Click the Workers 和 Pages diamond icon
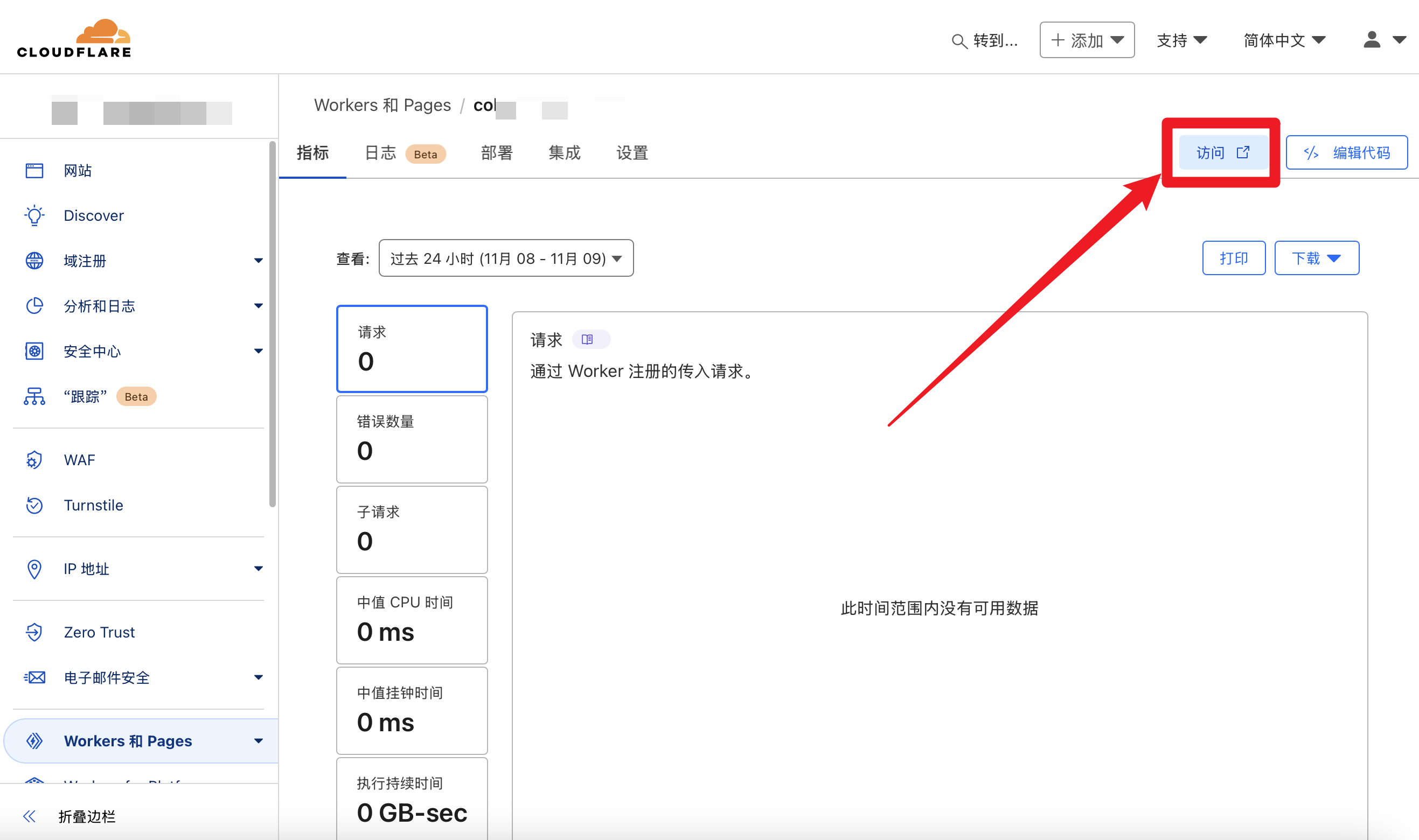The width and height of the screenshot is (1419, 840). pos(34,741)
